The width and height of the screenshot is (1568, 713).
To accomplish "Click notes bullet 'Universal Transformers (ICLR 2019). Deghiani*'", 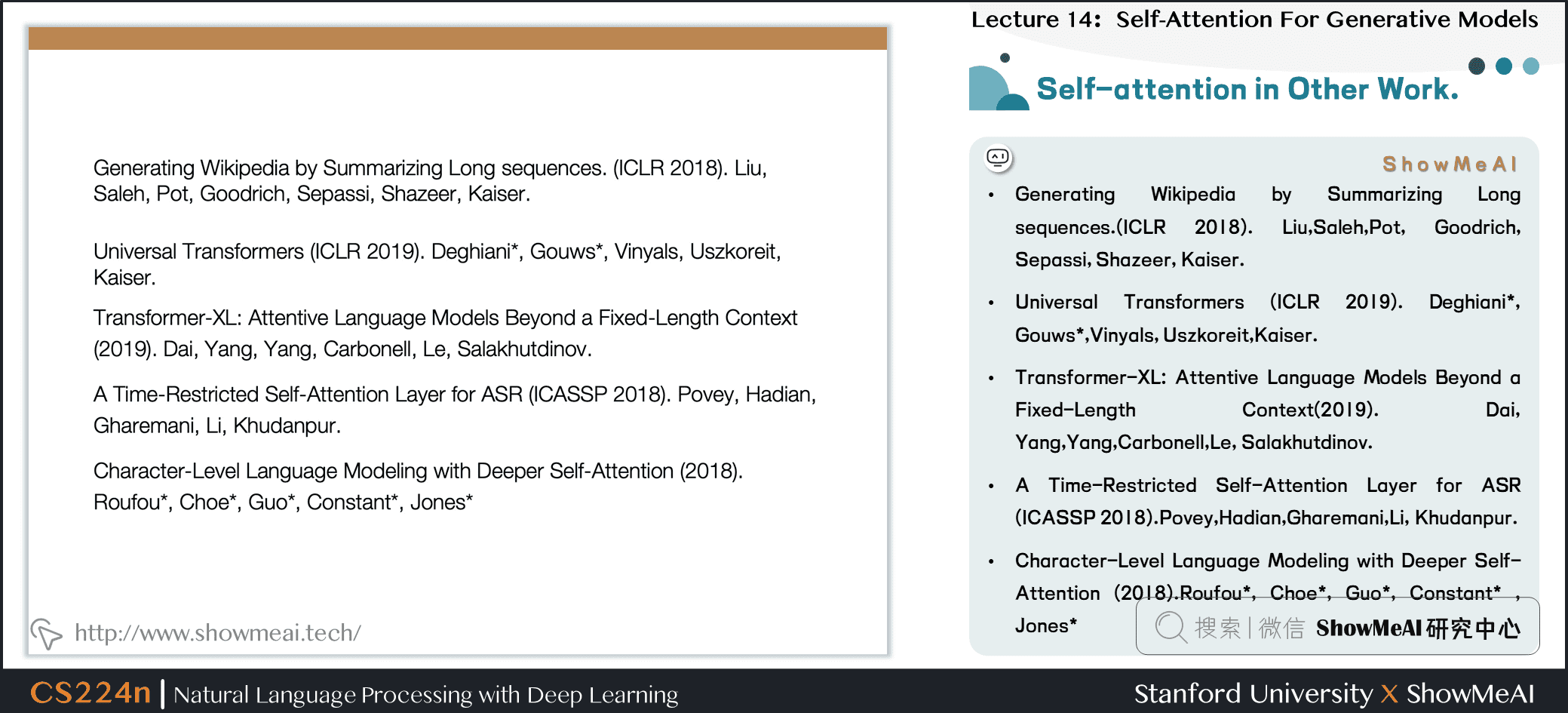I will (x=1267, y=302).
